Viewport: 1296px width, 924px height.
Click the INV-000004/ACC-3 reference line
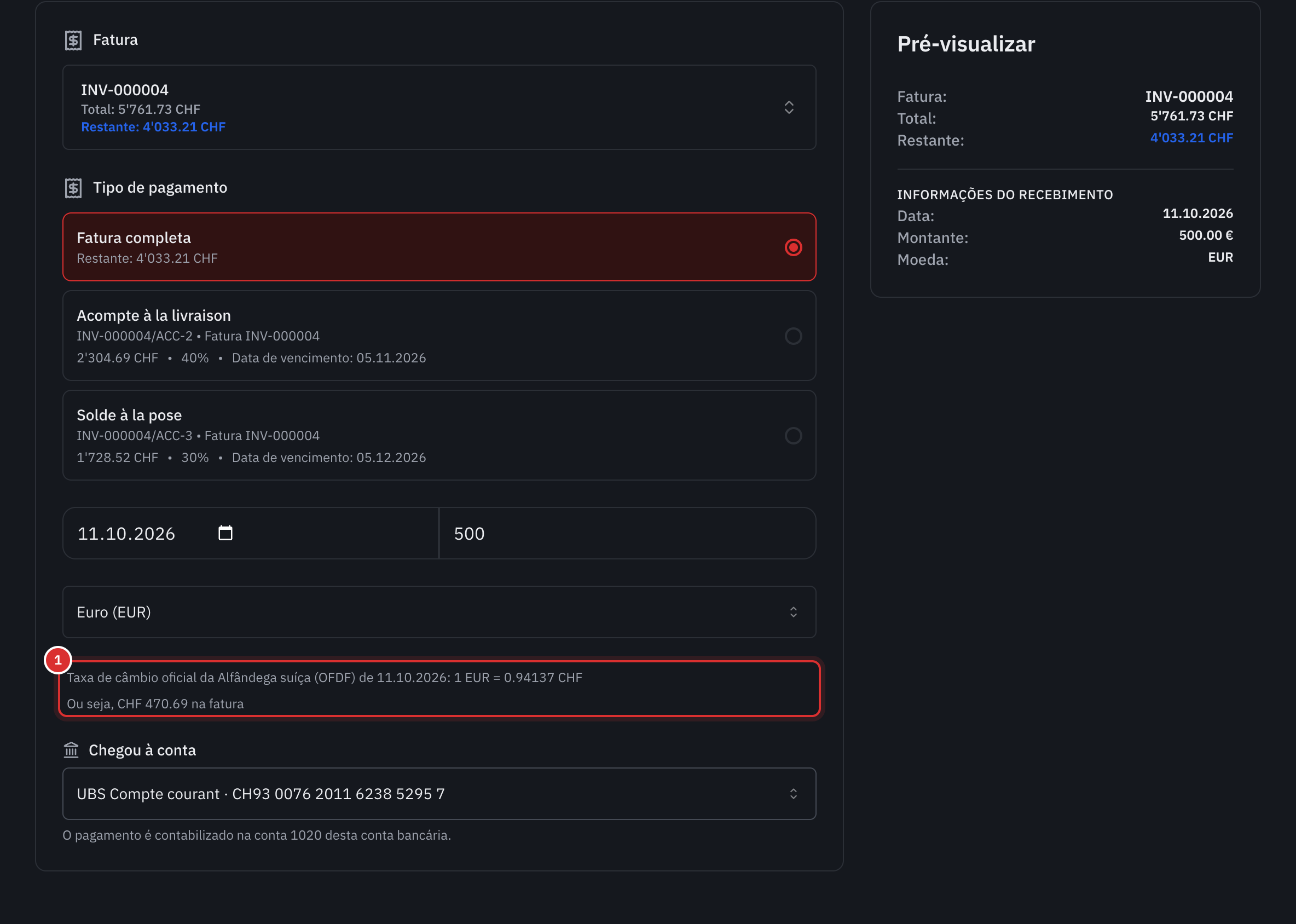tap(198, 436)
